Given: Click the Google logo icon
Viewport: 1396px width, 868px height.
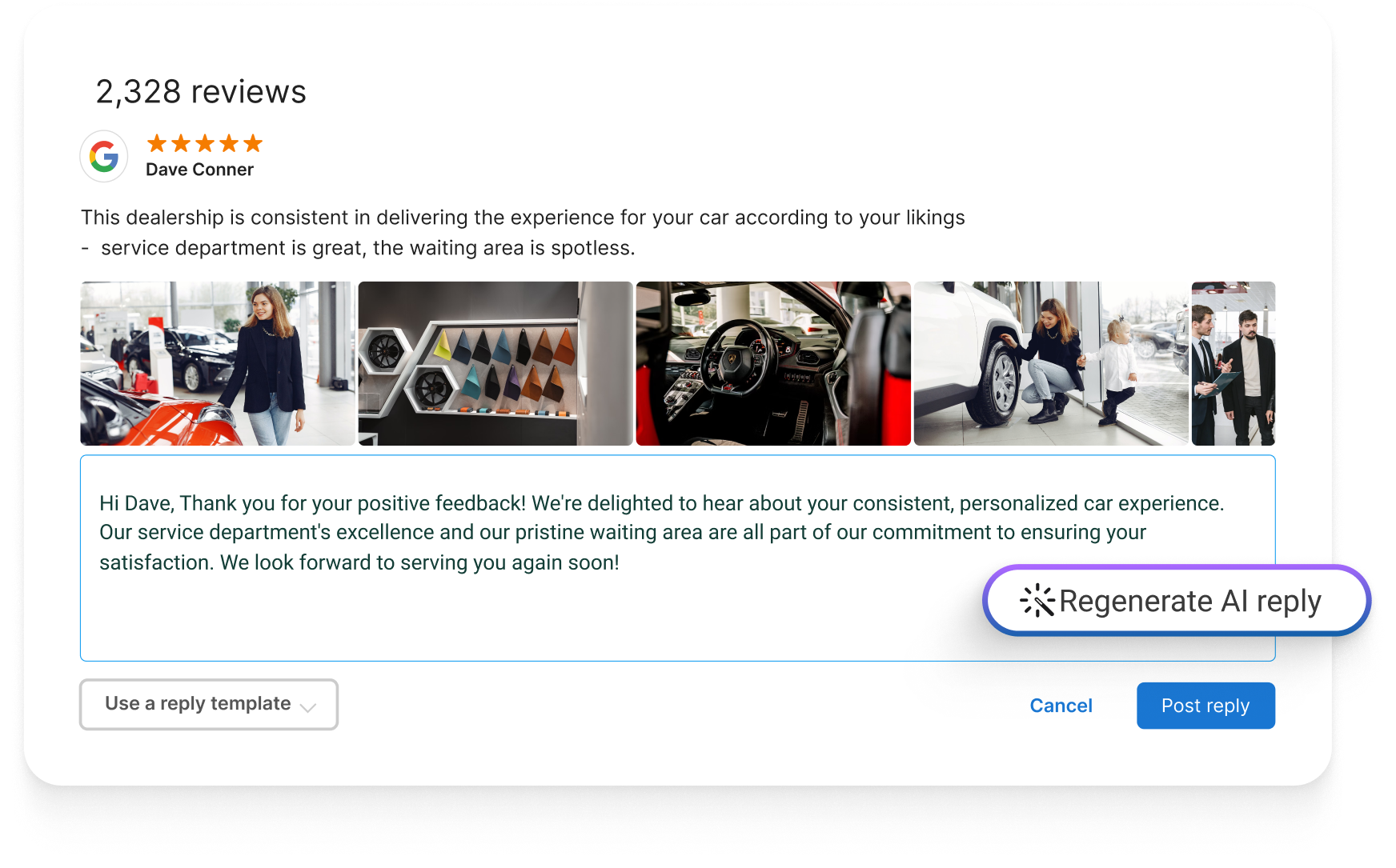Looking at the screenshot, I should tap(103, 156).
